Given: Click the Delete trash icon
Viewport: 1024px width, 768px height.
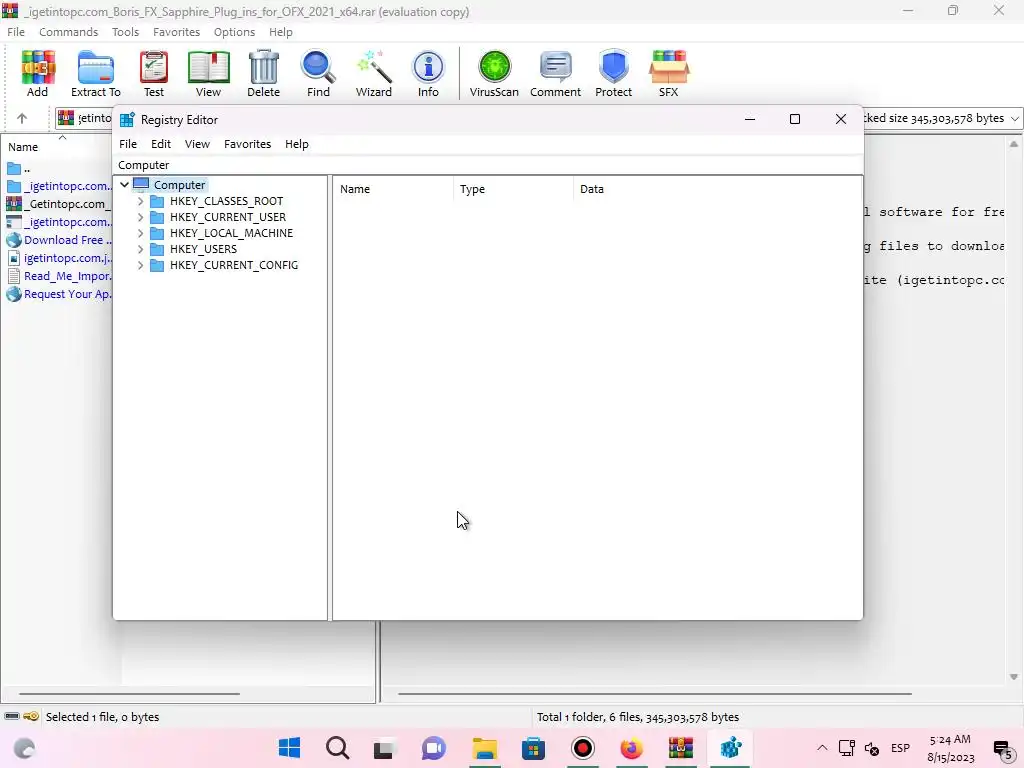Looking at the screenshot, I should [x=263, y=73].
